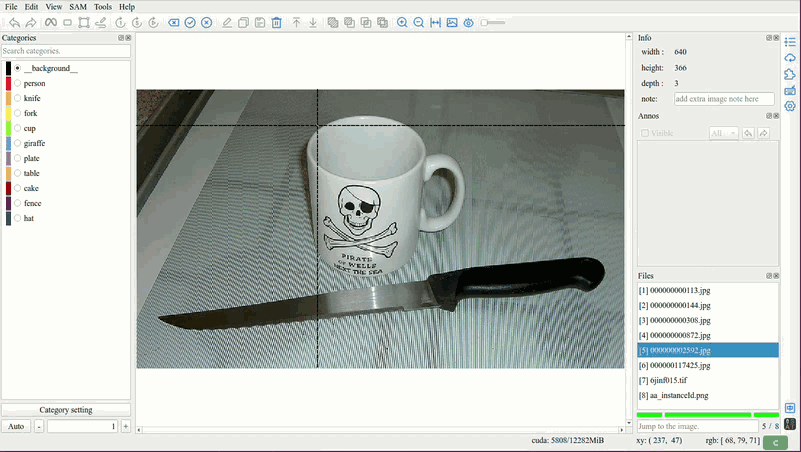The width and height of the screenshot is (801, 452).
Task: Go to the next image arrow
Action: 31,22
